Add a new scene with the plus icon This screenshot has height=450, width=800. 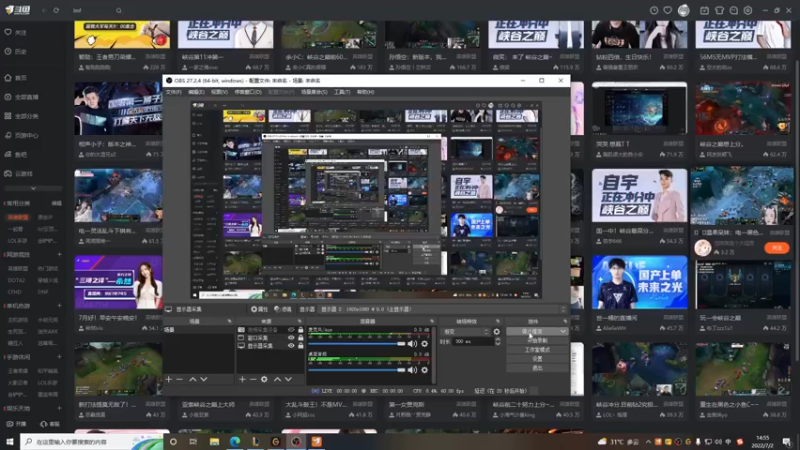(x=169, y=379)
